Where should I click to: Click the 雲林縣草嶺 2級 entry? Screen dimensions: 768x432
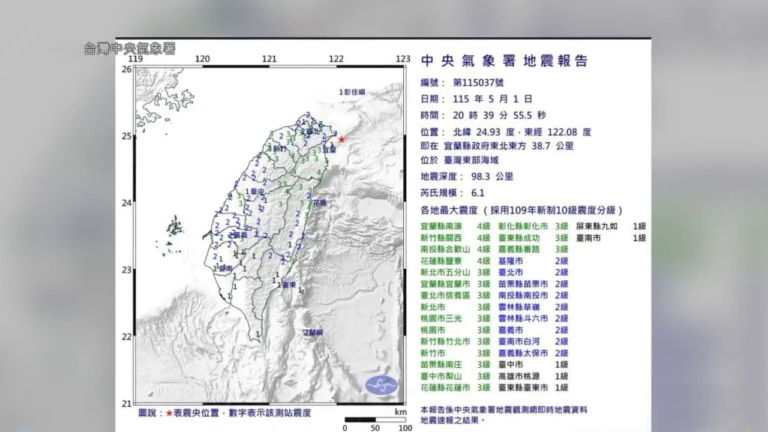pyautogui.click(x=533, y=307)
